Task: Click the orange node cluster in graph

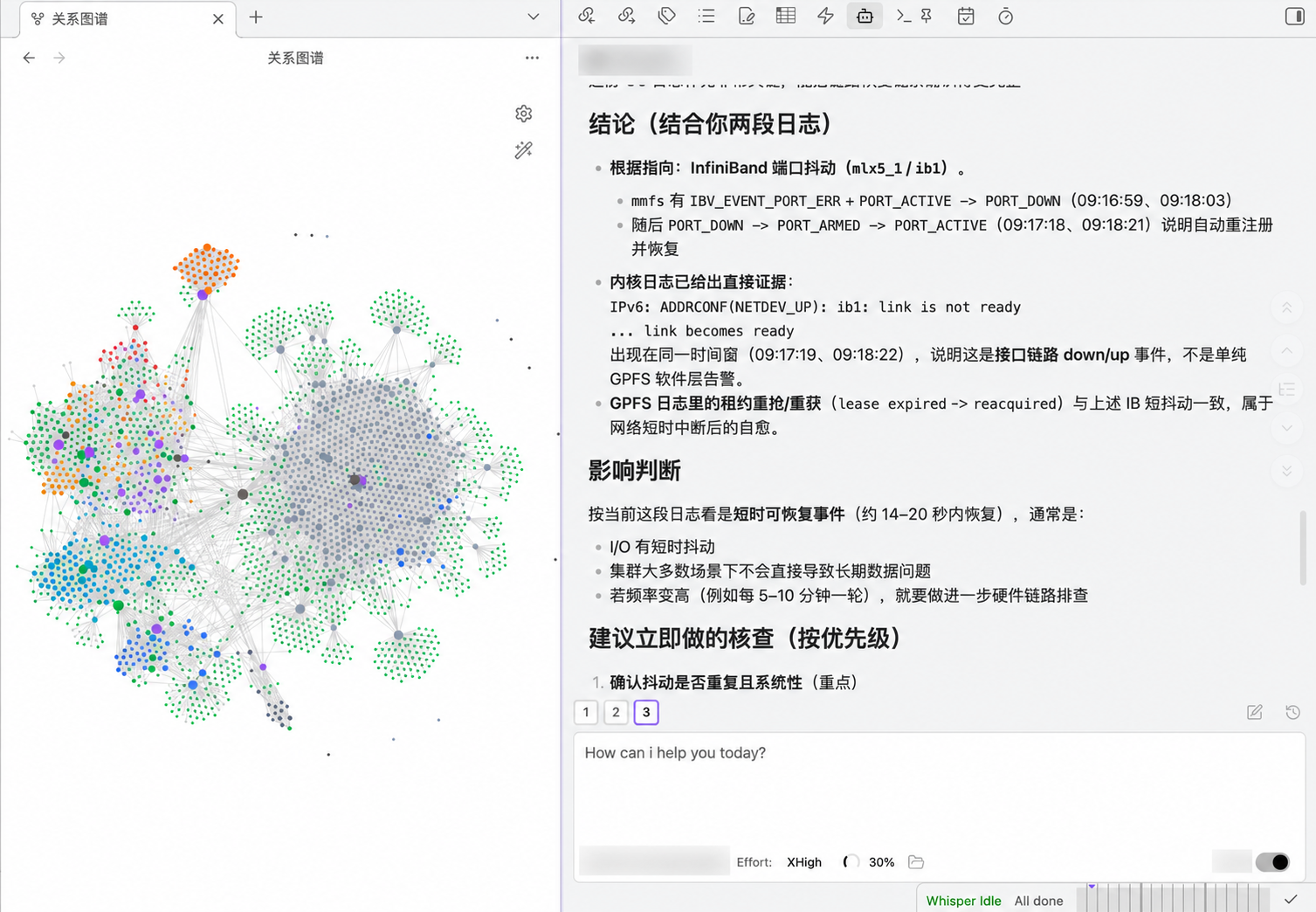Action: 206,266
